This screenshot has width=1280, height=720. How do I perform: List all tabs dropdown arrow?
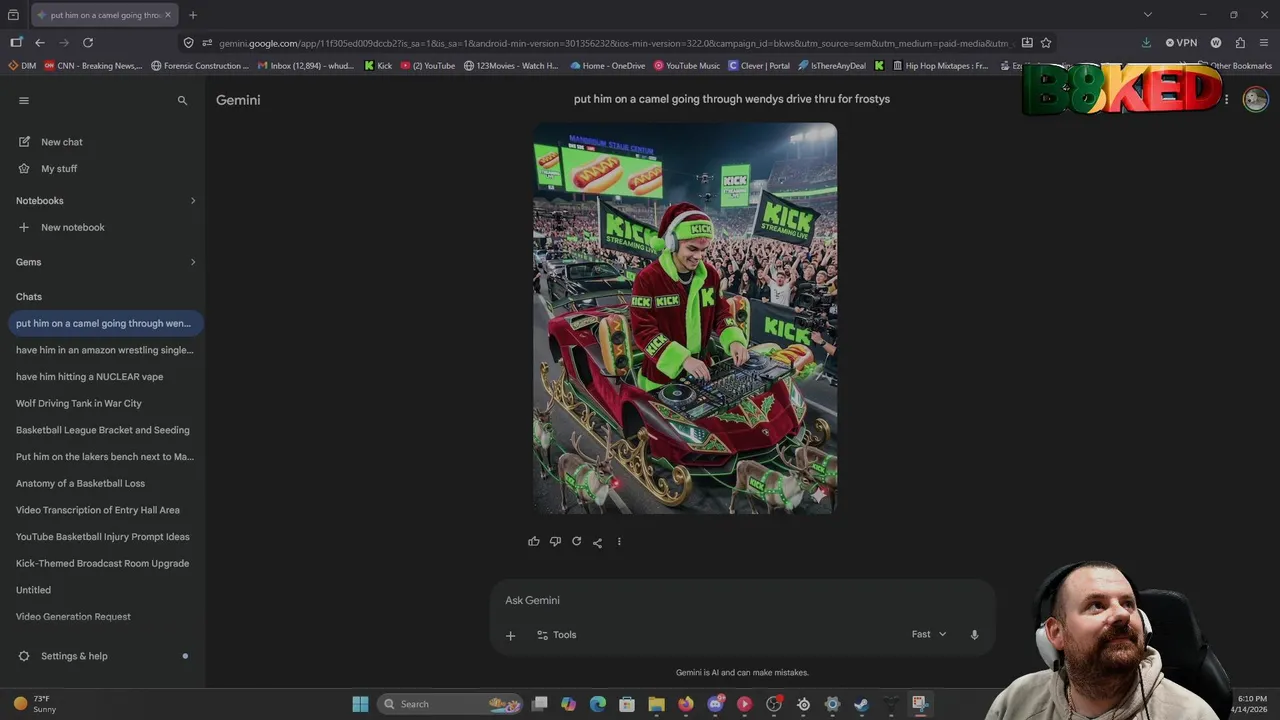[1147, 15]
